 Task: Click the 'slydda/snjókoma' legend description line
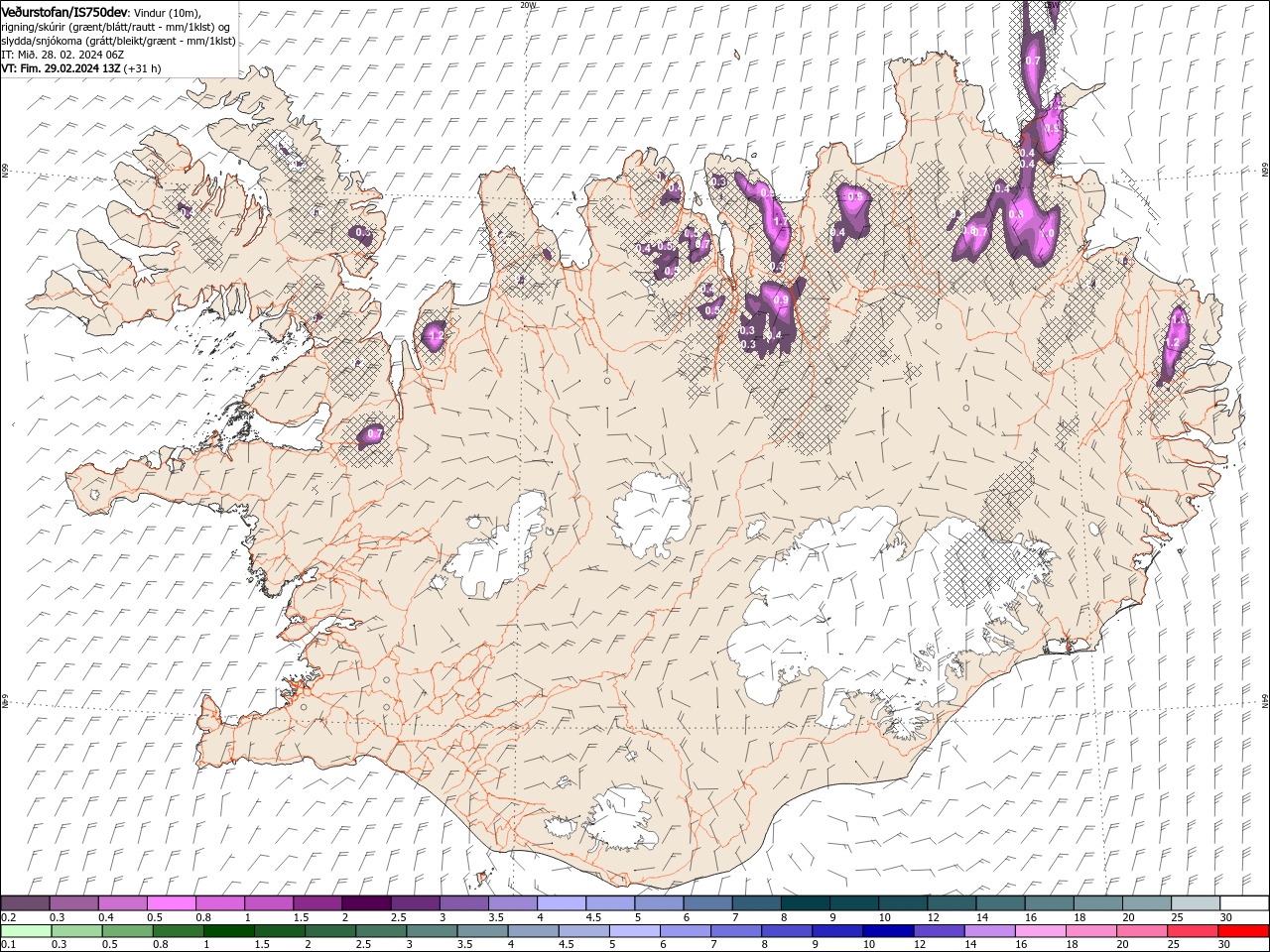[x=119, y=41]
